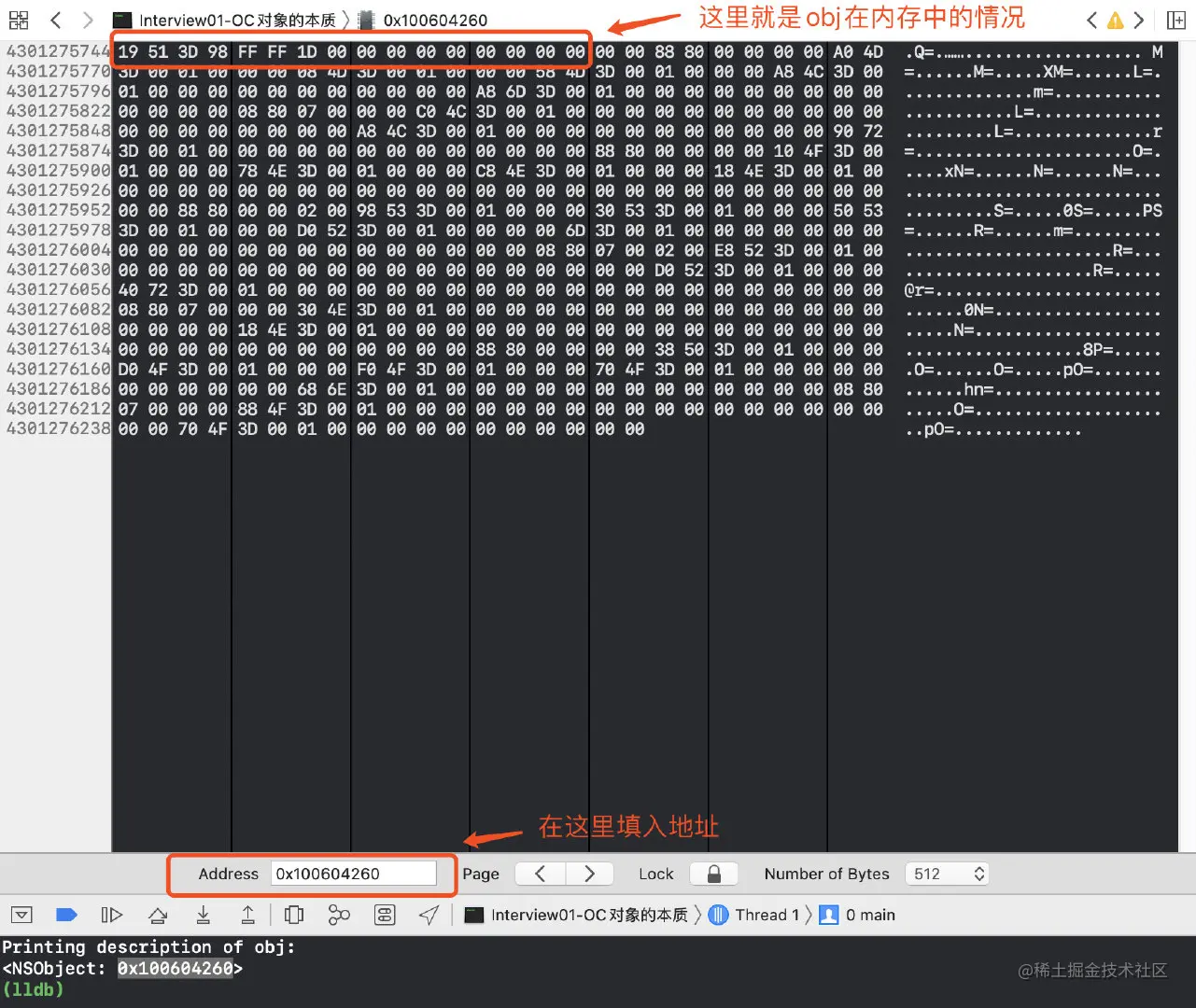Viewport: 1196px width, 1008px height.
Task: Click the ASCII text "@r=" in the right column
Action: [x=919, y=290]
